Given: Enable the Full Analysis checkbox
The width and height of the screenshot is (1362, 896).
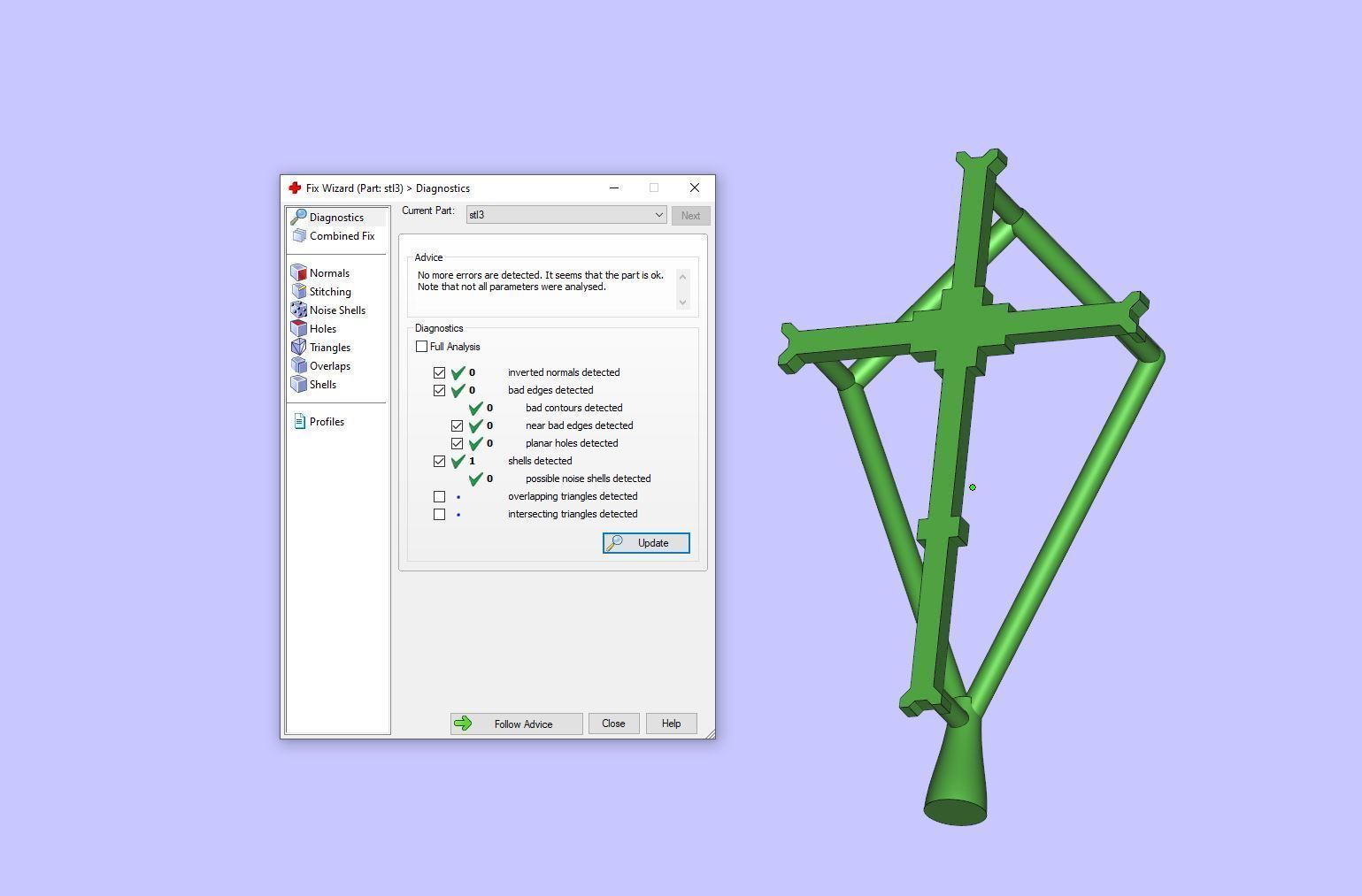Looking at the screenshot, I should point(421,346).
